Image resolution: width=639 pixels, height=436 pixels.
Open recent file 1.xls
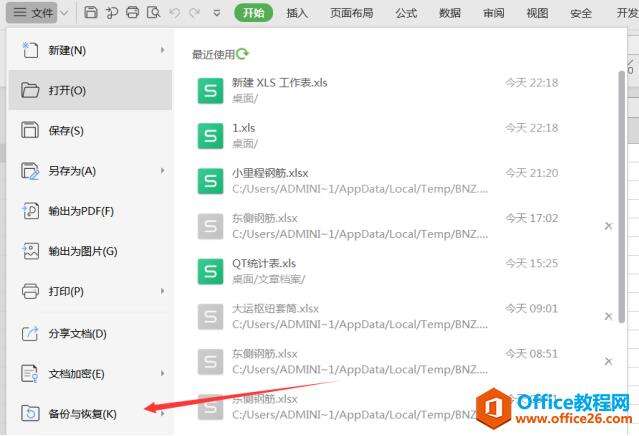tap(403, 135)
